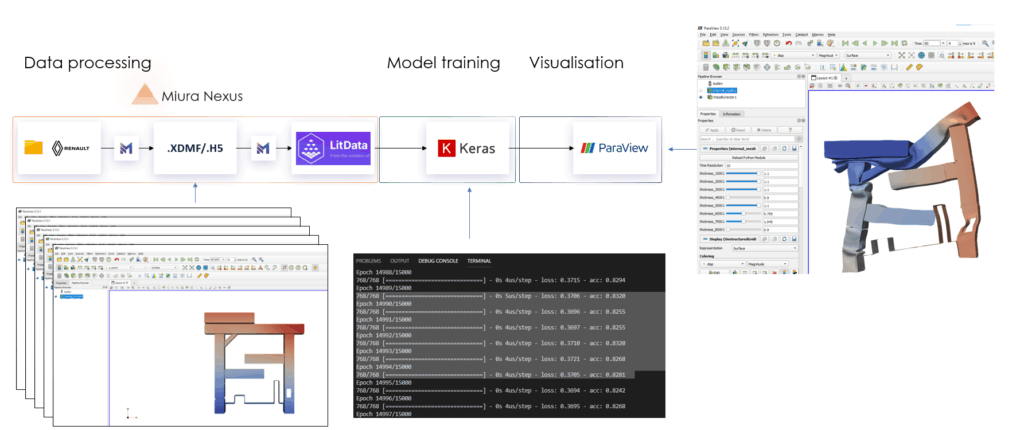Step to the previous frame
Image resolution: width=1024 pixels, height=430 pixels.
click(855, 43)
